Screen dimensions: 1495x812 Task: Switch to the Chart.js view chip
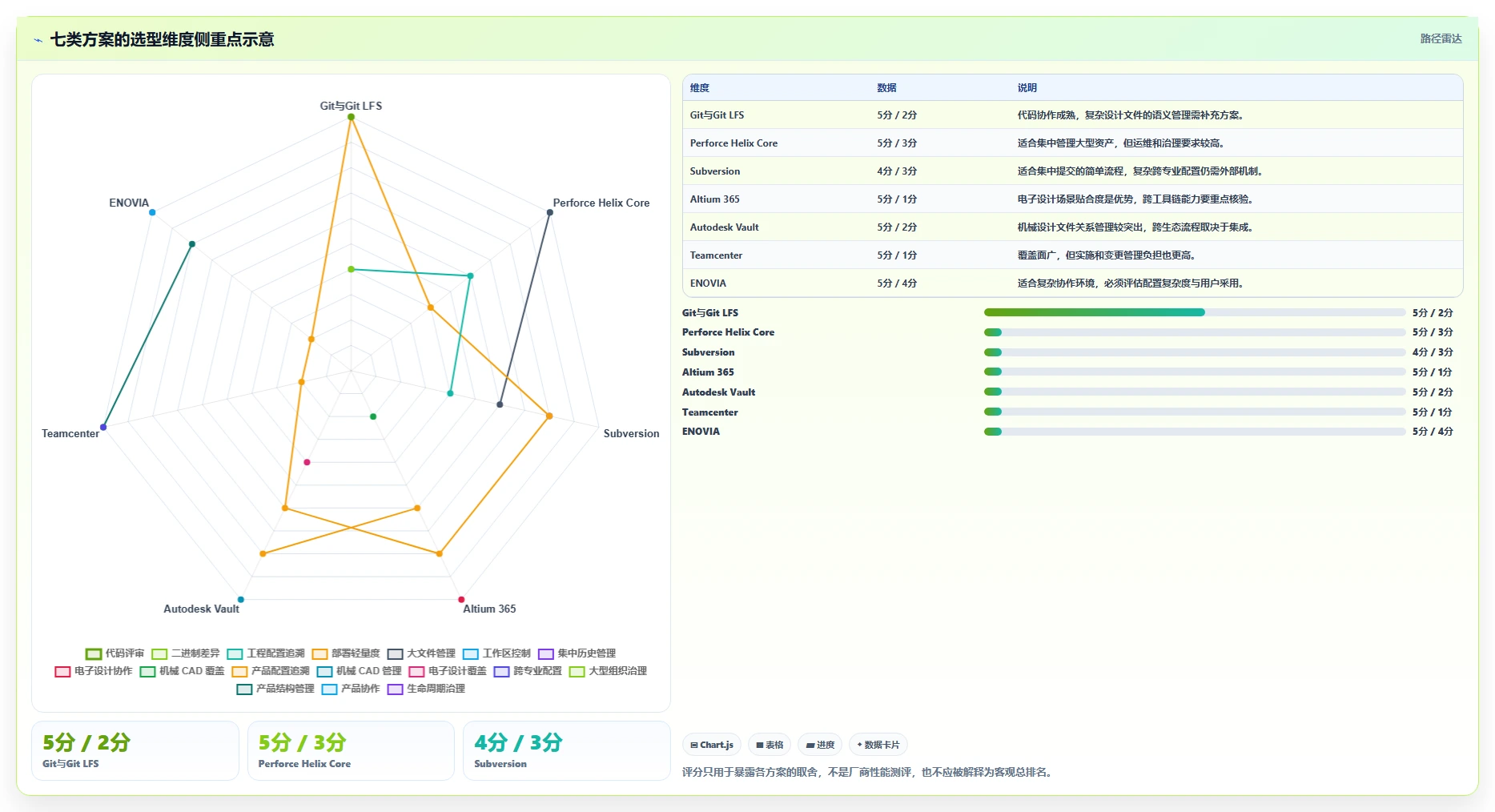pos(712,745)
